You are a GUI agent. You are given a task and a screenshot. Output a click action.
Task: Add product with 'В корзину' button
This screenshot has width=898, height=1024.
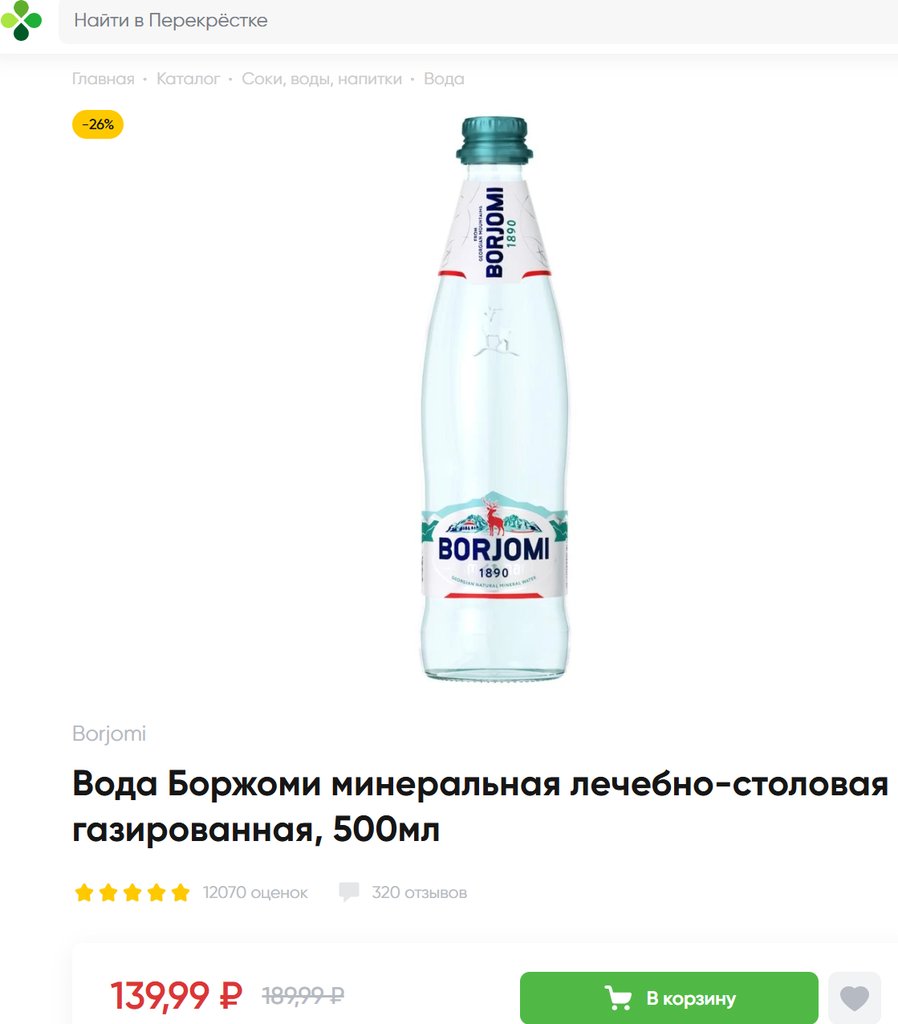coord(669,997)
